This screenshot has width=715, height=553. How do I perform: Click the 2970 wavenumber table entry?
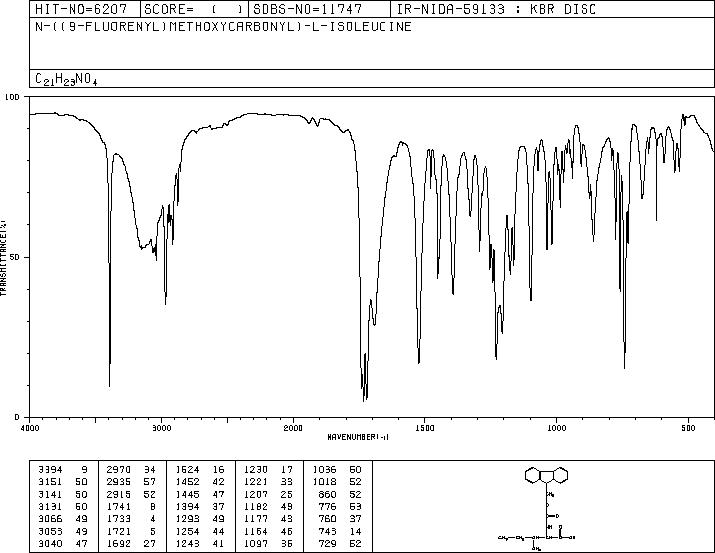click(119, 469)
